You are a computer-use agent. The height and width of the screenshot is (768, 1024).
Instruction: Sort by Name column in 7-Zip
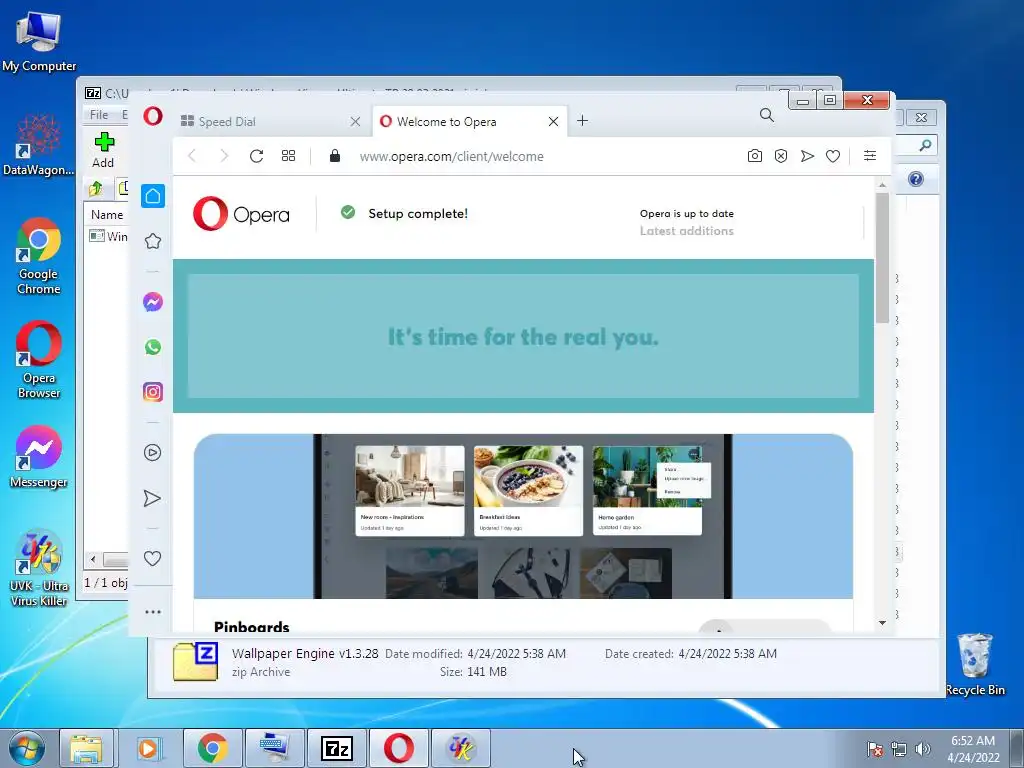pos(107,215)
